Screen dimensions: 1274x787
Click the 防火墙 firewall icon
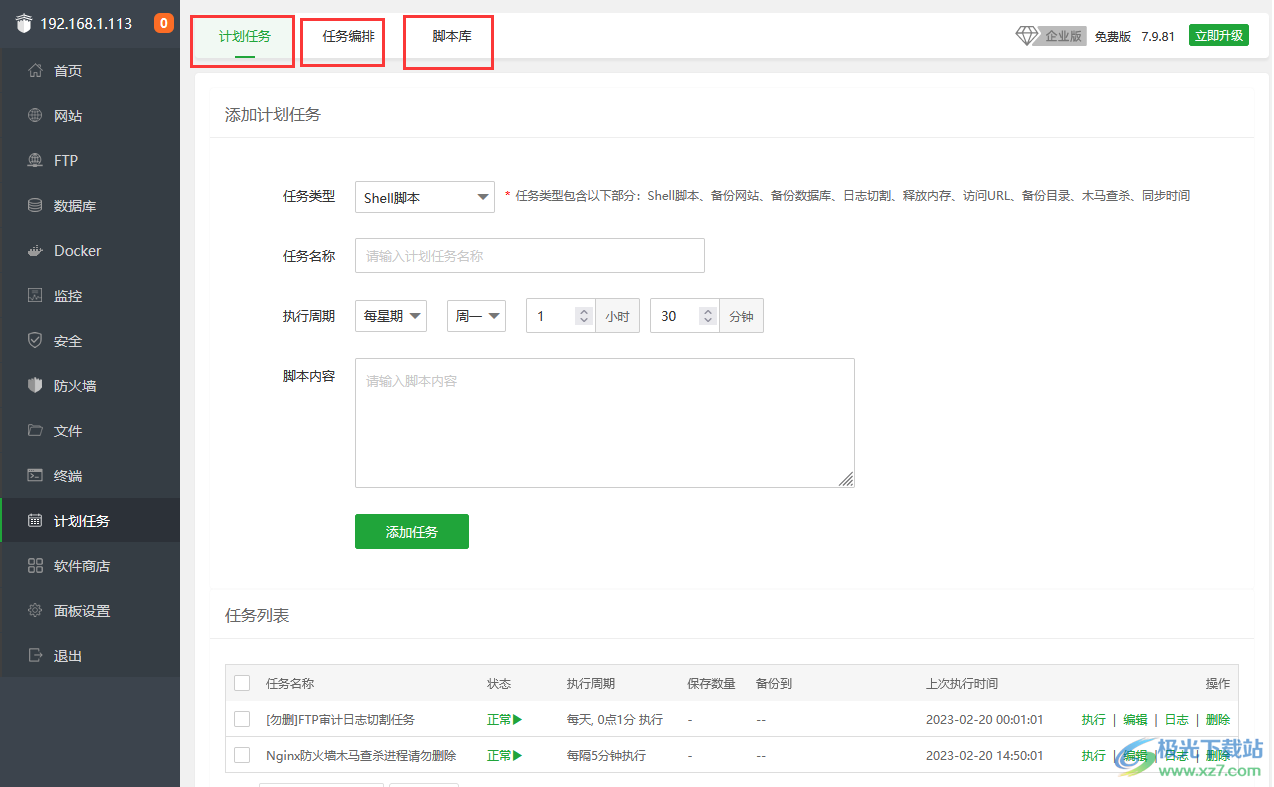pos(35,386)
